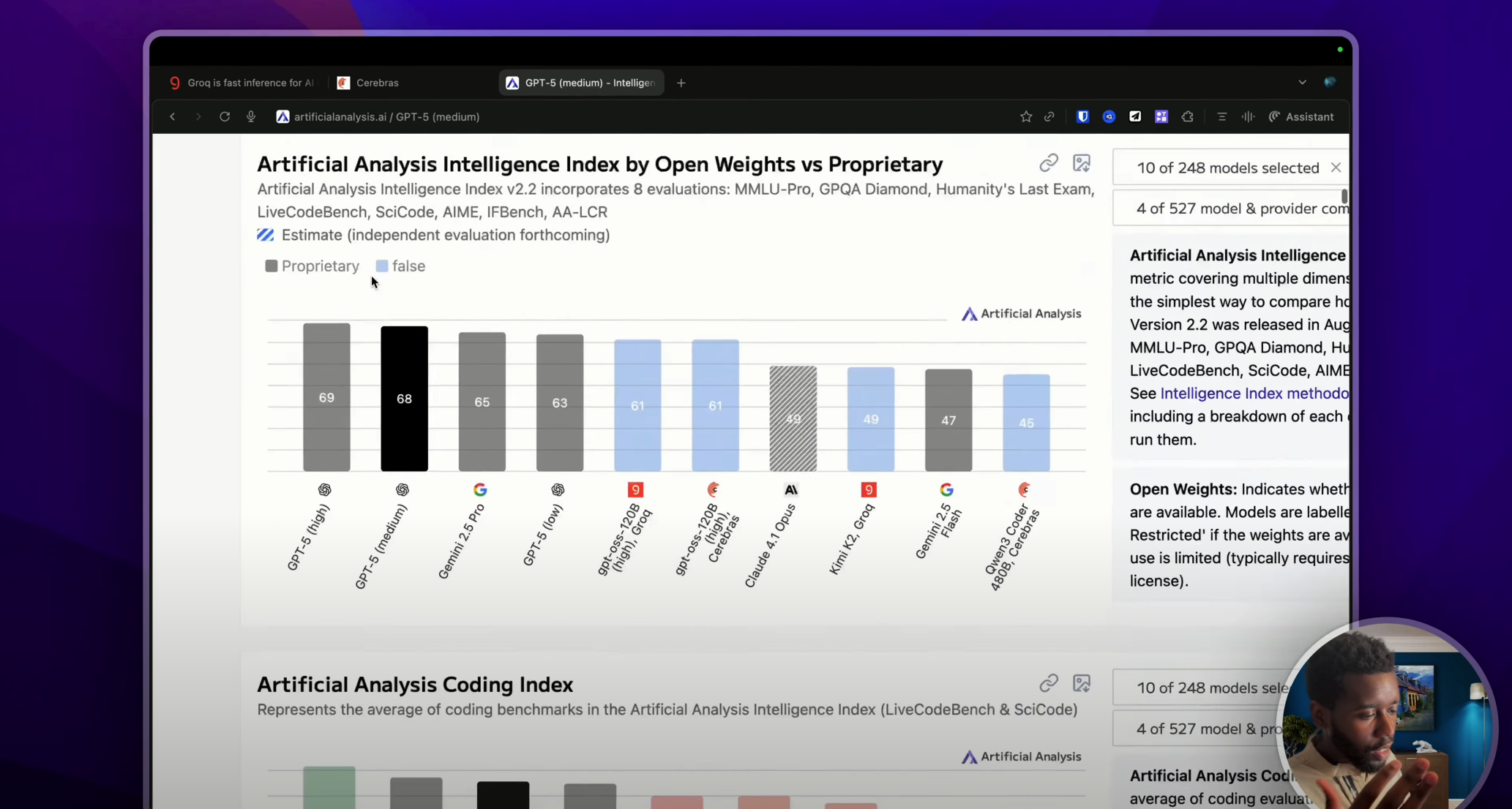Image resolution: width=1512 pixels, height=809 pixels.
Task: Toggle the Proprietary legend entry
Action: (312, 266)
